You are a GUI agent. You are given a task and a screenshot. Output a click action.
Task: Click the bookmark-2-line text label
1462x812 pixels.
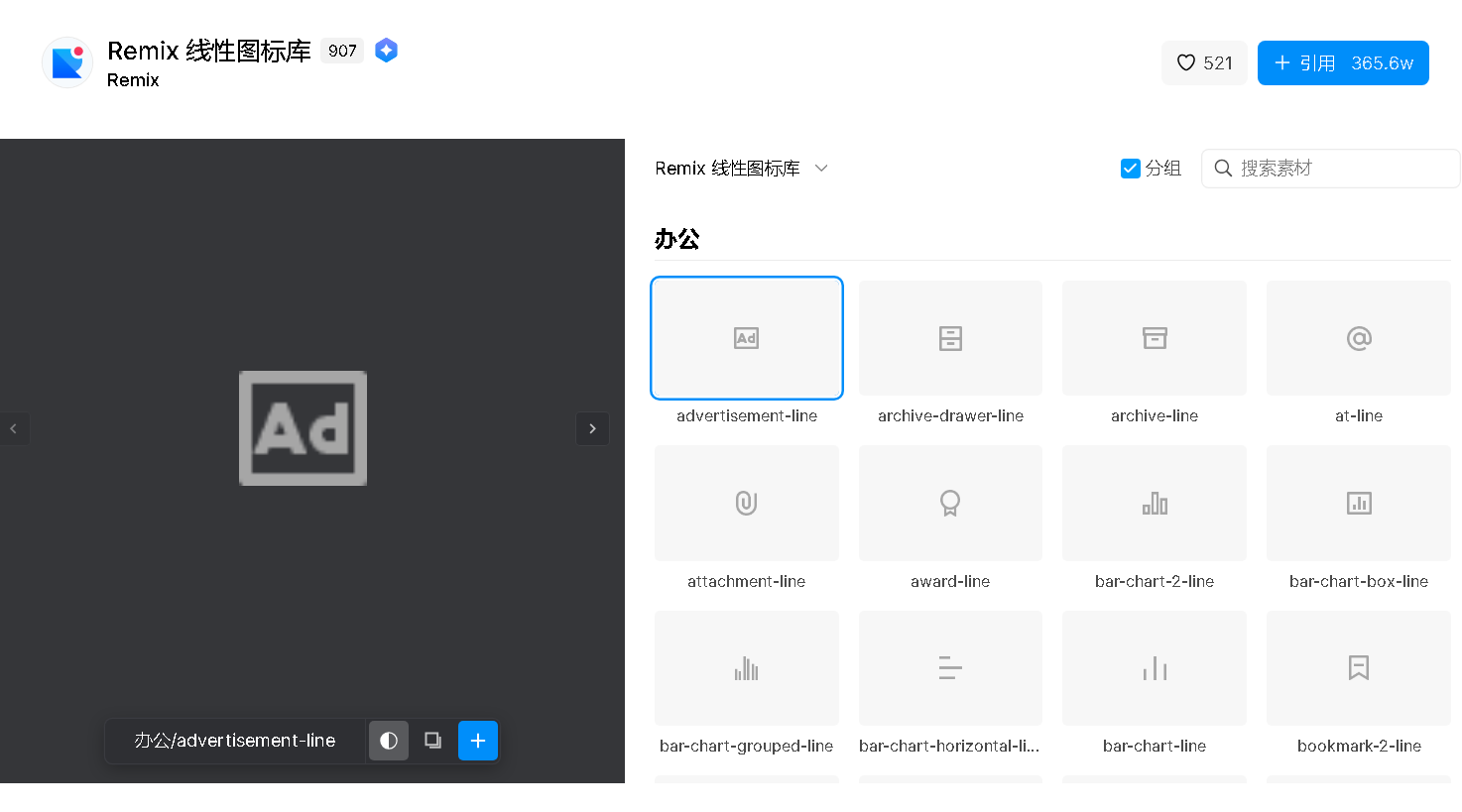pos(1359,746)
